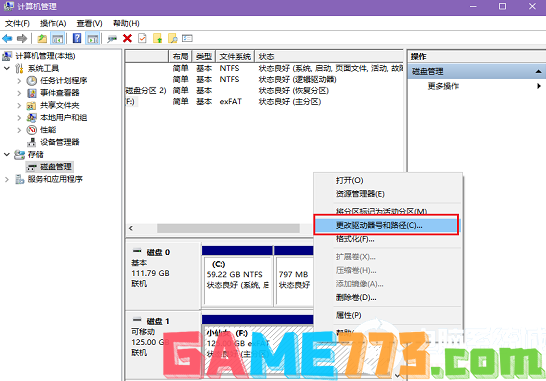The width and height of the screenshot is (546, 381).
Task: Collapse the 存储 node chevron
Action: [x=7, y=154]
